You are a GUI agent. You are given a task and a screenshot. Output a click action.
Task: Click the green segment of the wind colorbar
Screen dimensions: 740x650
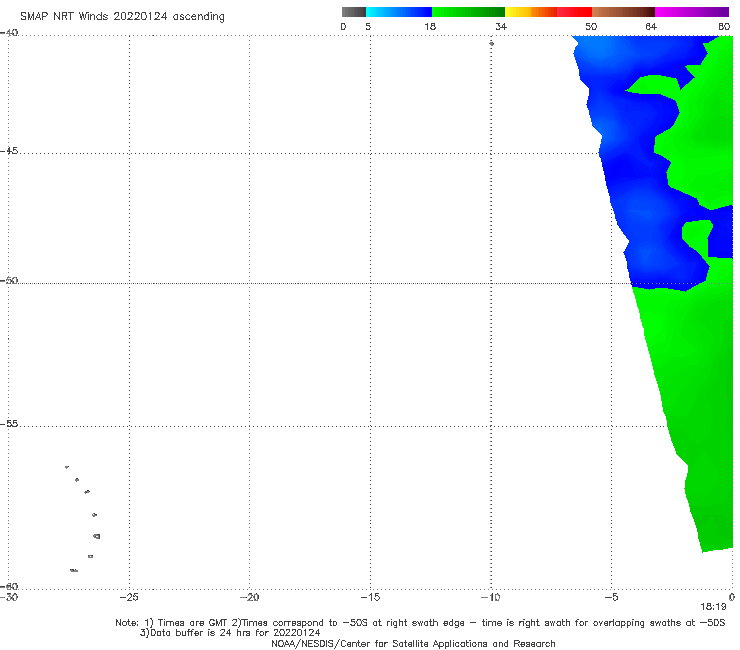[468, 12]
